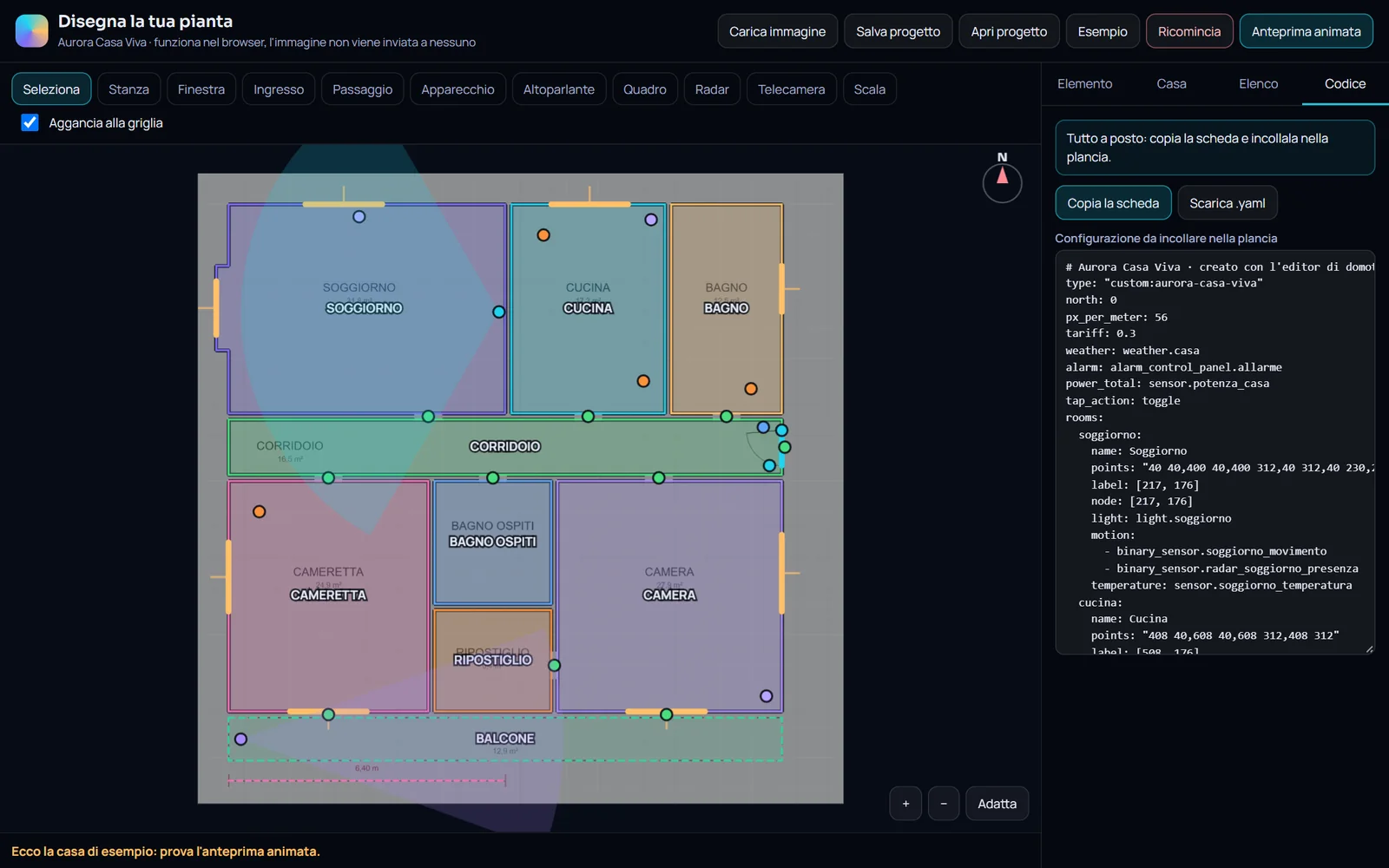Select the CAMERETTA room label
The image size is (1389, 868).
[x=329, y=595]
